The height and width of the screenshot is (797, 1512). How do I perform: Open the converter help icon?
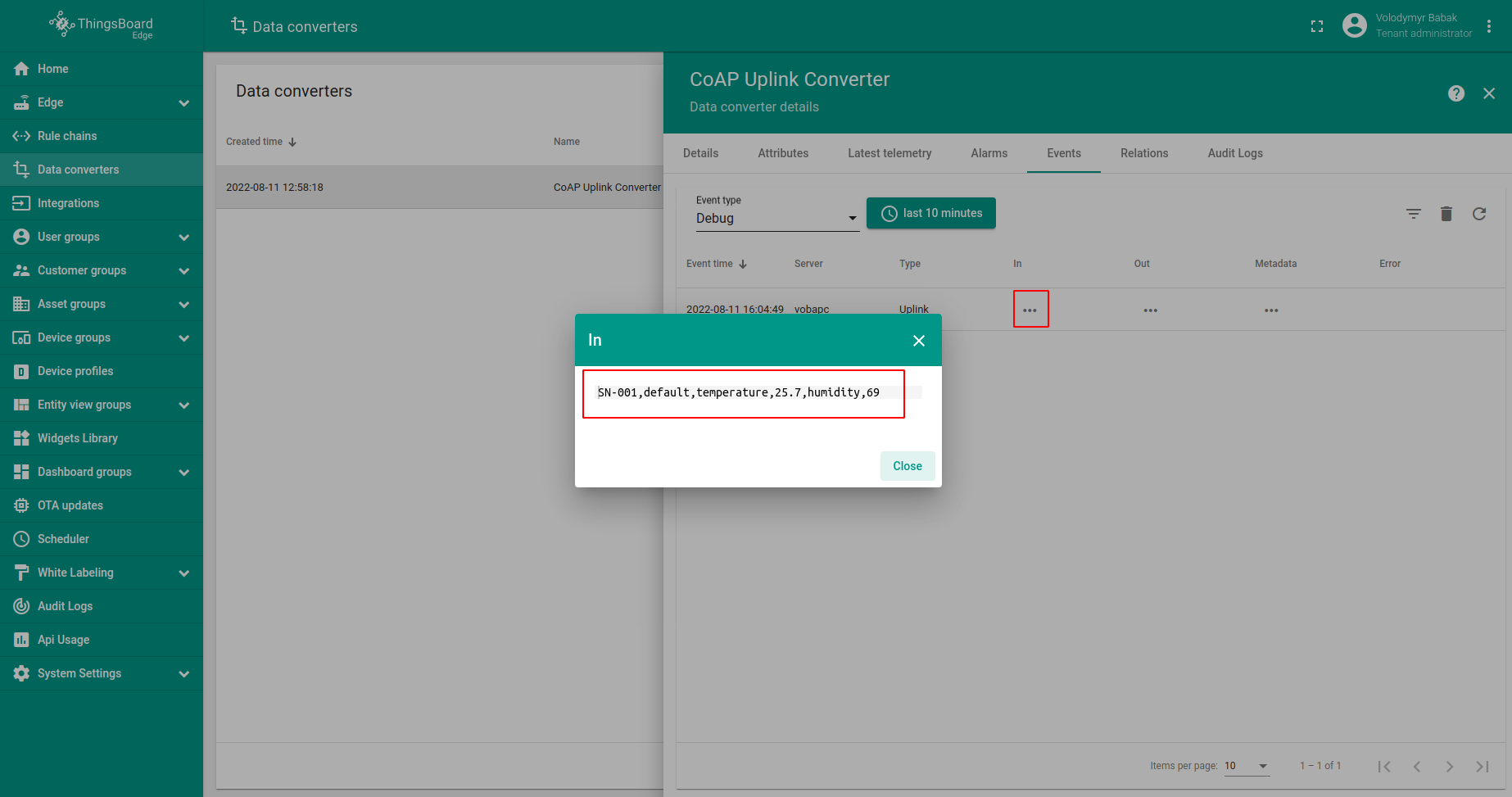(1456, 93)
